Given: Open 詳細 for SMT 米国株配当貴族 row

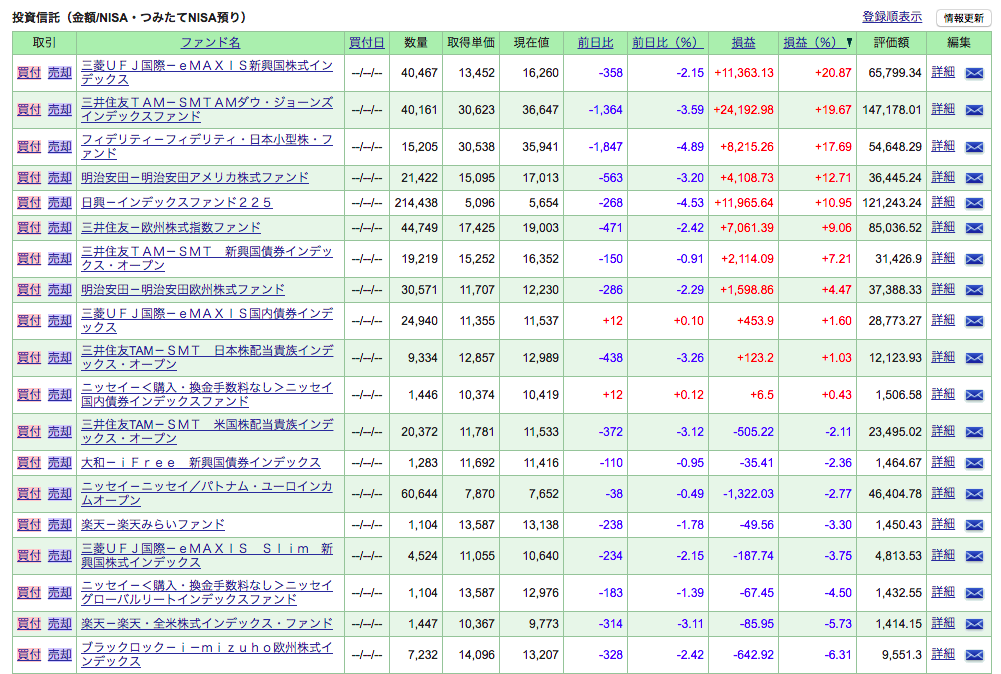Looking at the screenshot, I should click(943, 431).
